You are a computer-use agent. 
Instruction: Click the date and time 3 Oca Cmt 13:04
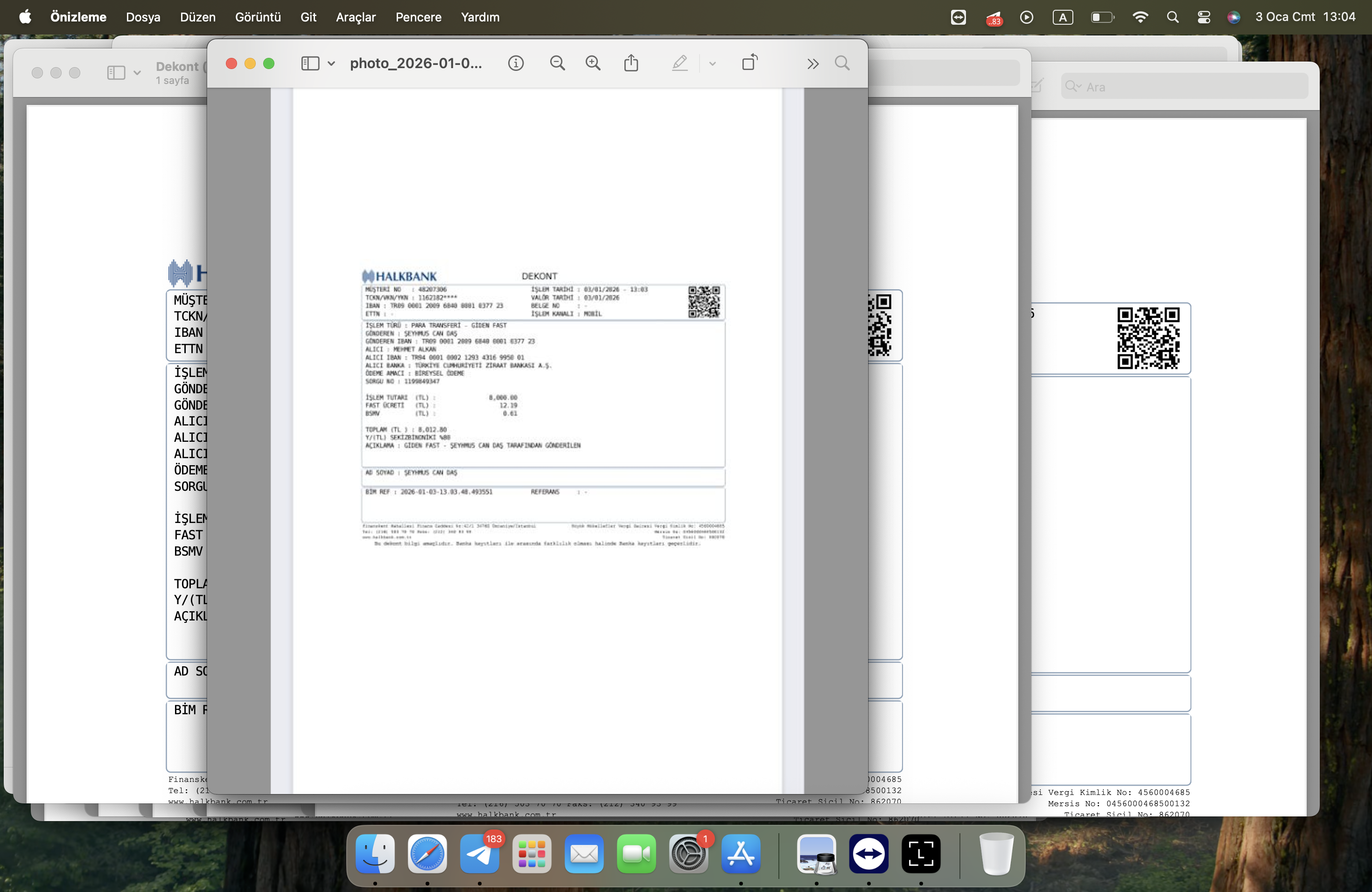pos(1305,17)
